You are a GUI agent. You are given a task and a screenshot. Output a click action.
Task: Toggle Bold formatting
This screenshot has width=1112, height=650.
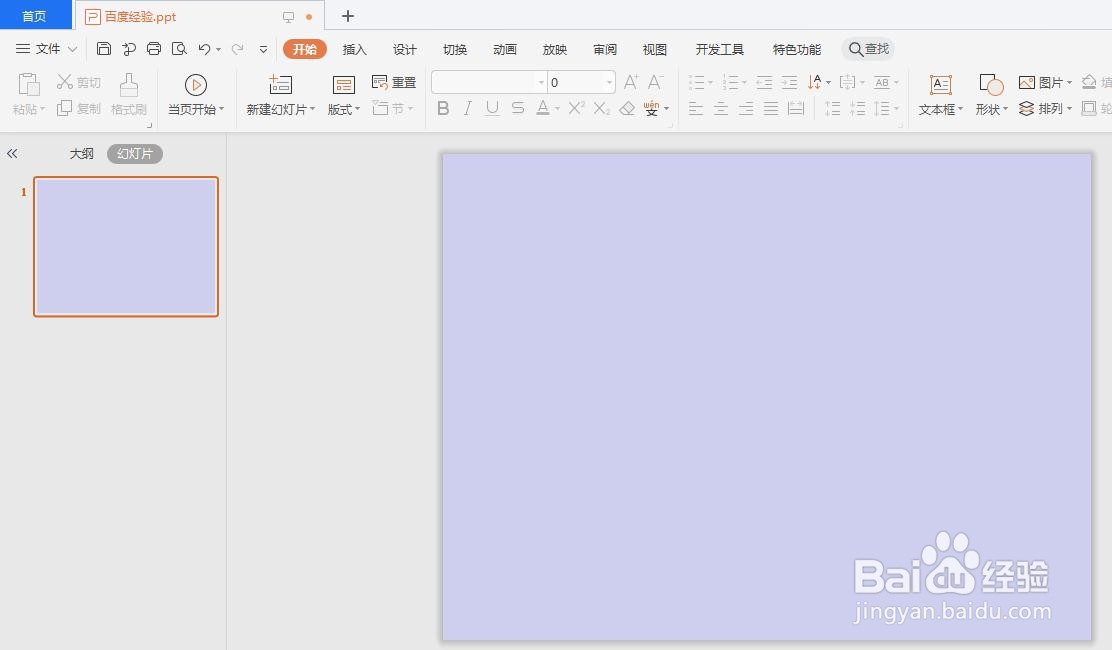(x=443, y=108)
